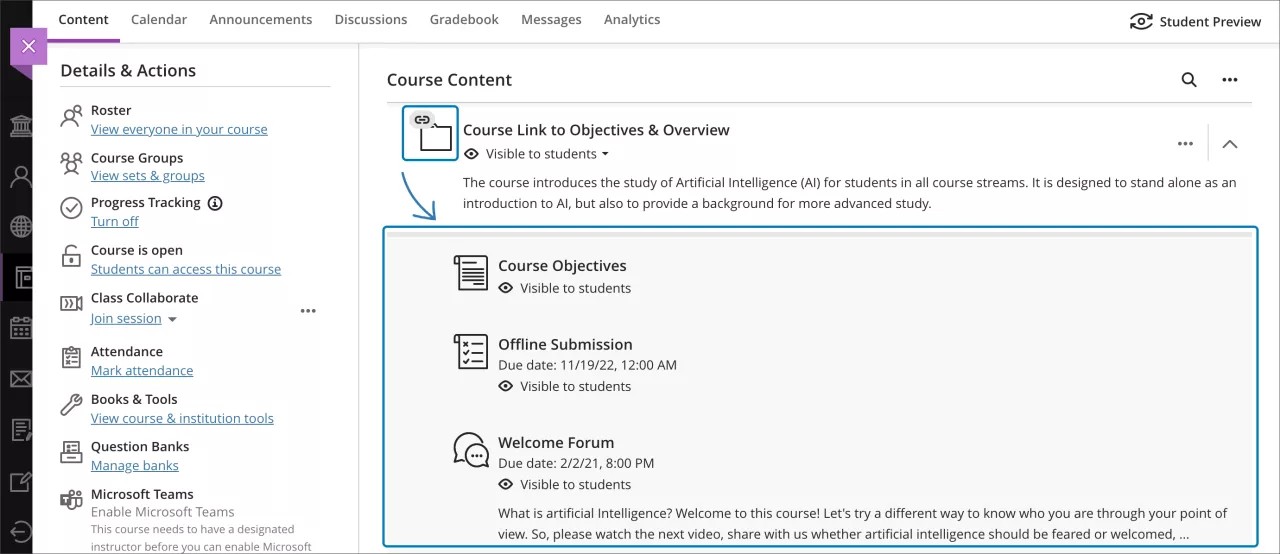1280x554 pixels.
Task: Switch to the Gradebook tab
Action: coord(464,20)
